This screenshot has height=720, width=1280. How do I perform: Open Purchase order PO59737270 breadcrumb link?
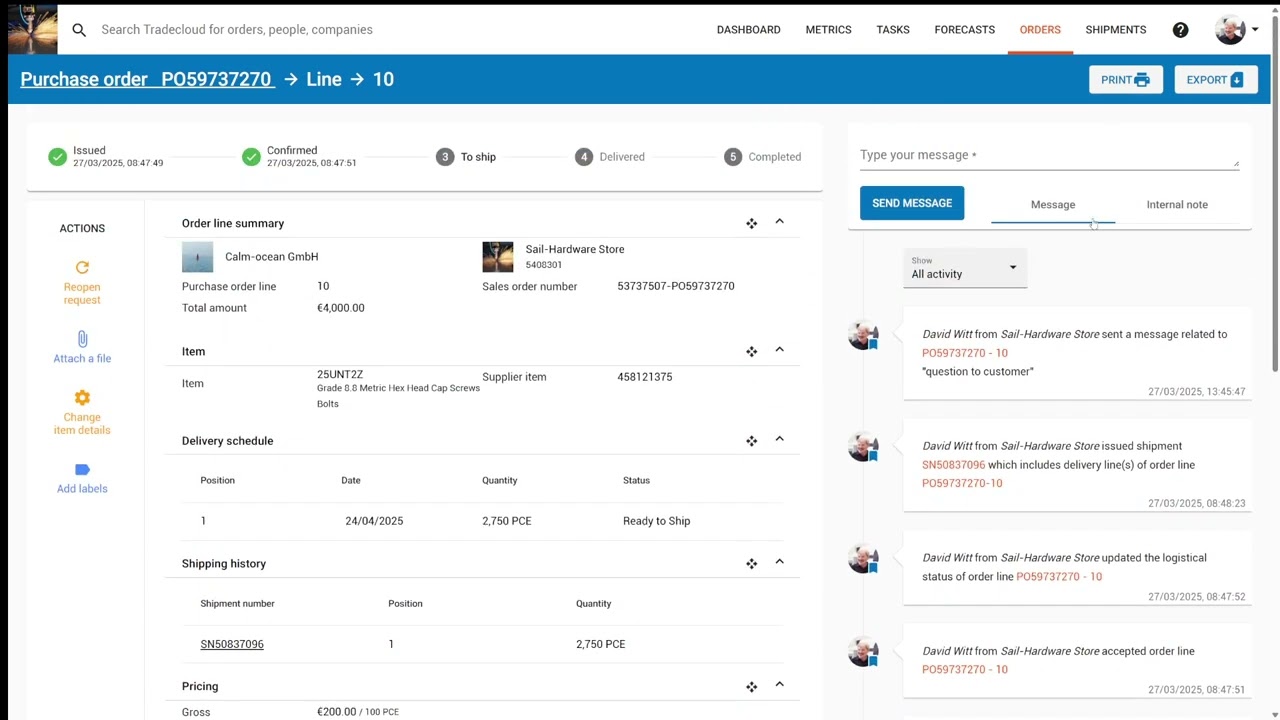tap(146, 79)
